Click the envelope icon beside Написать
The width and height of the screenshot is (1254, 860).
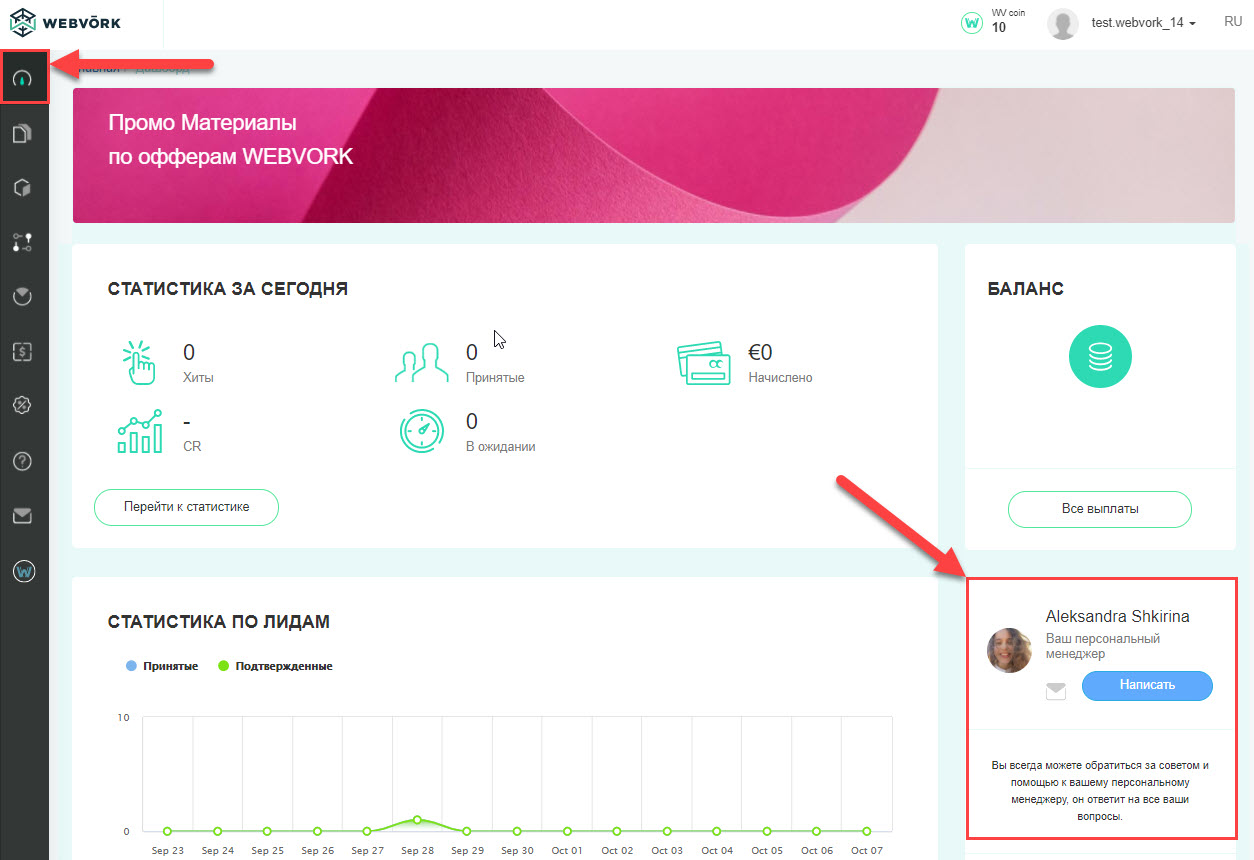pos(1056,691)
